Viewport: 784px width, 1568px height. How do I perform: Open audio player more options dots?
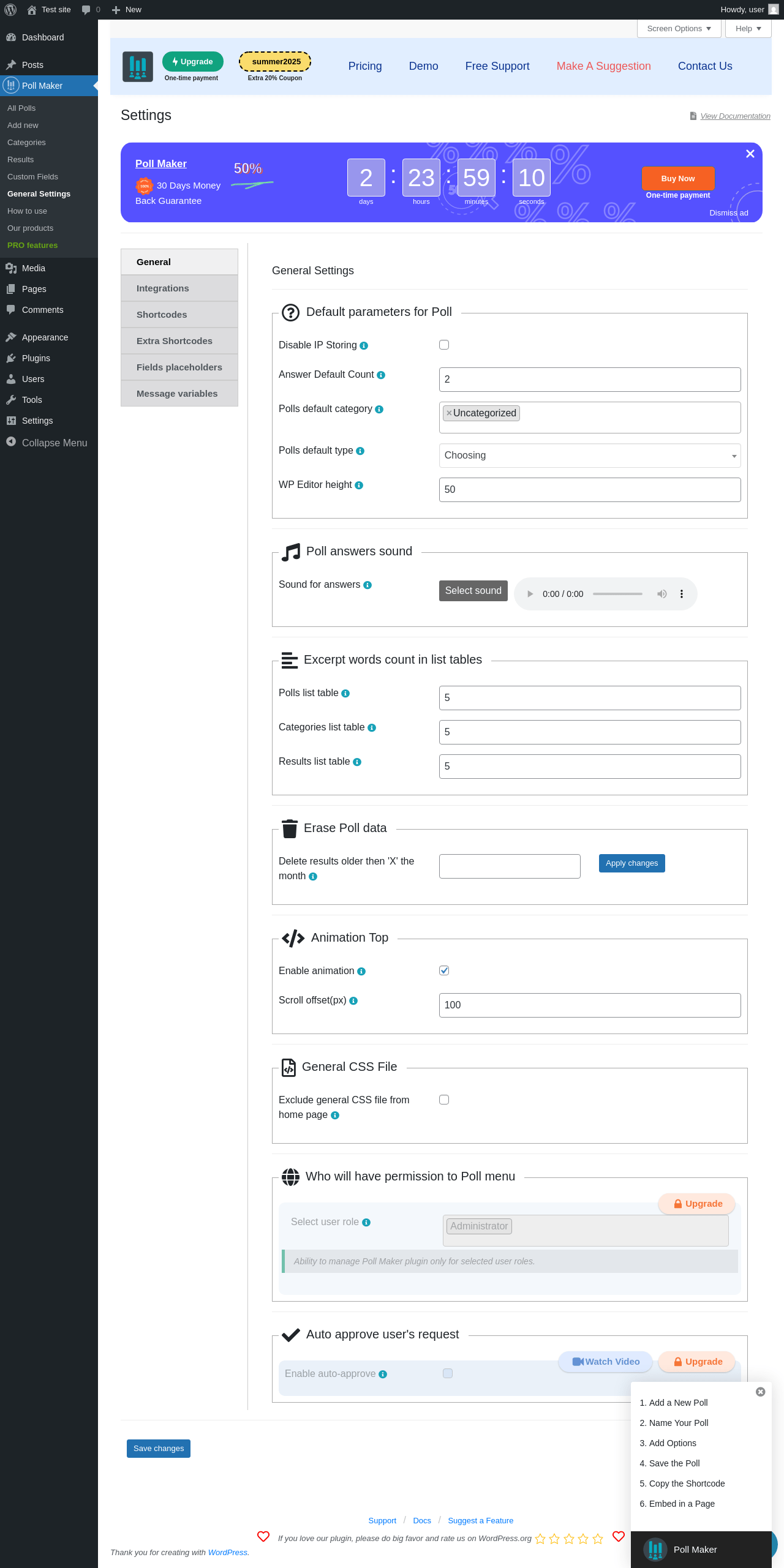pos(682,594)
